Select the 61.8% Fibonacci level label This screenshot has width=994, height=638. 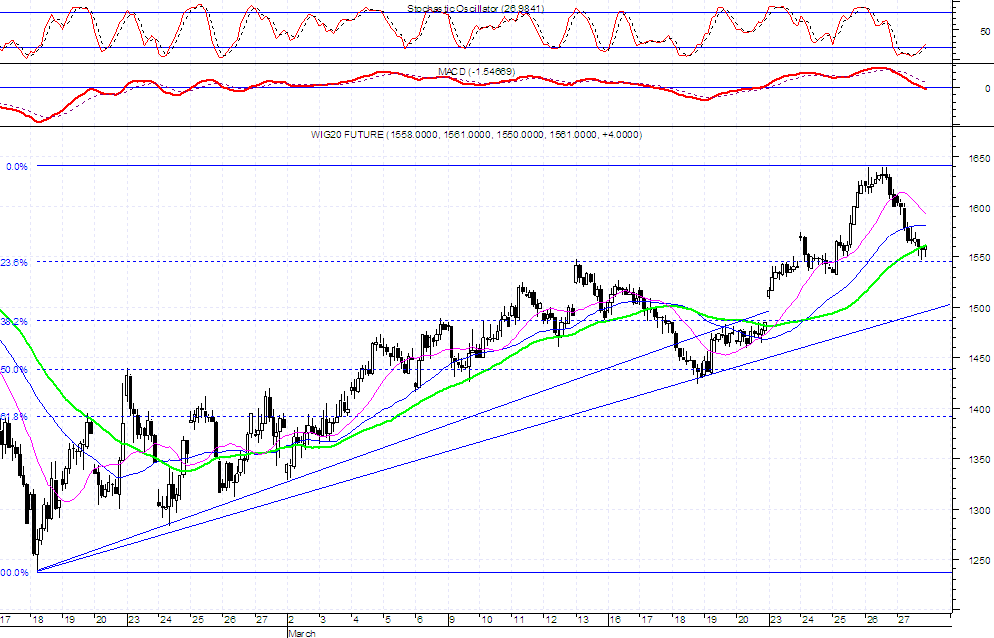pos(14,417)
